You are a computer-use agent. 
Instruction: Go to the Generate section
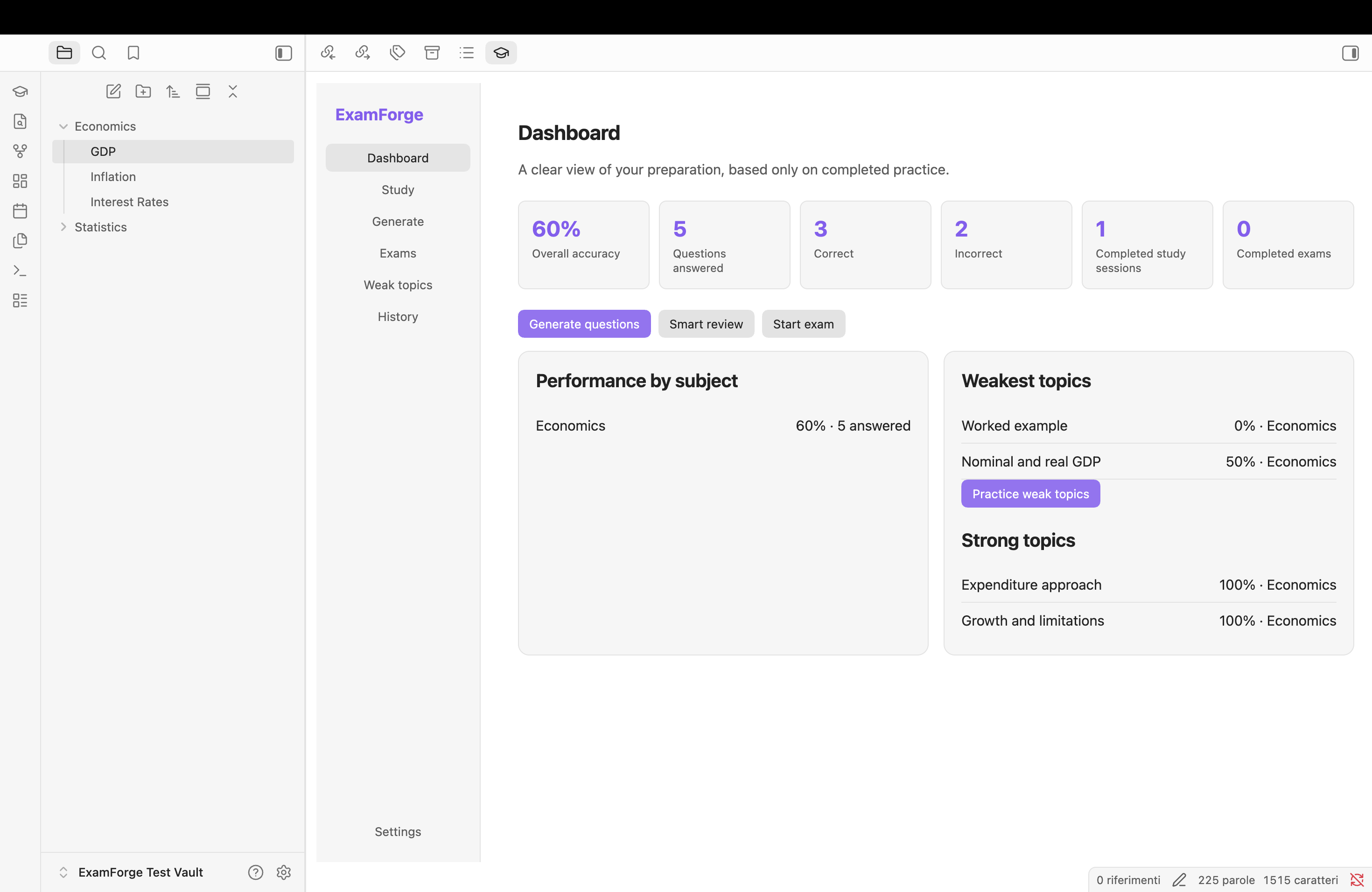[398, 221]
